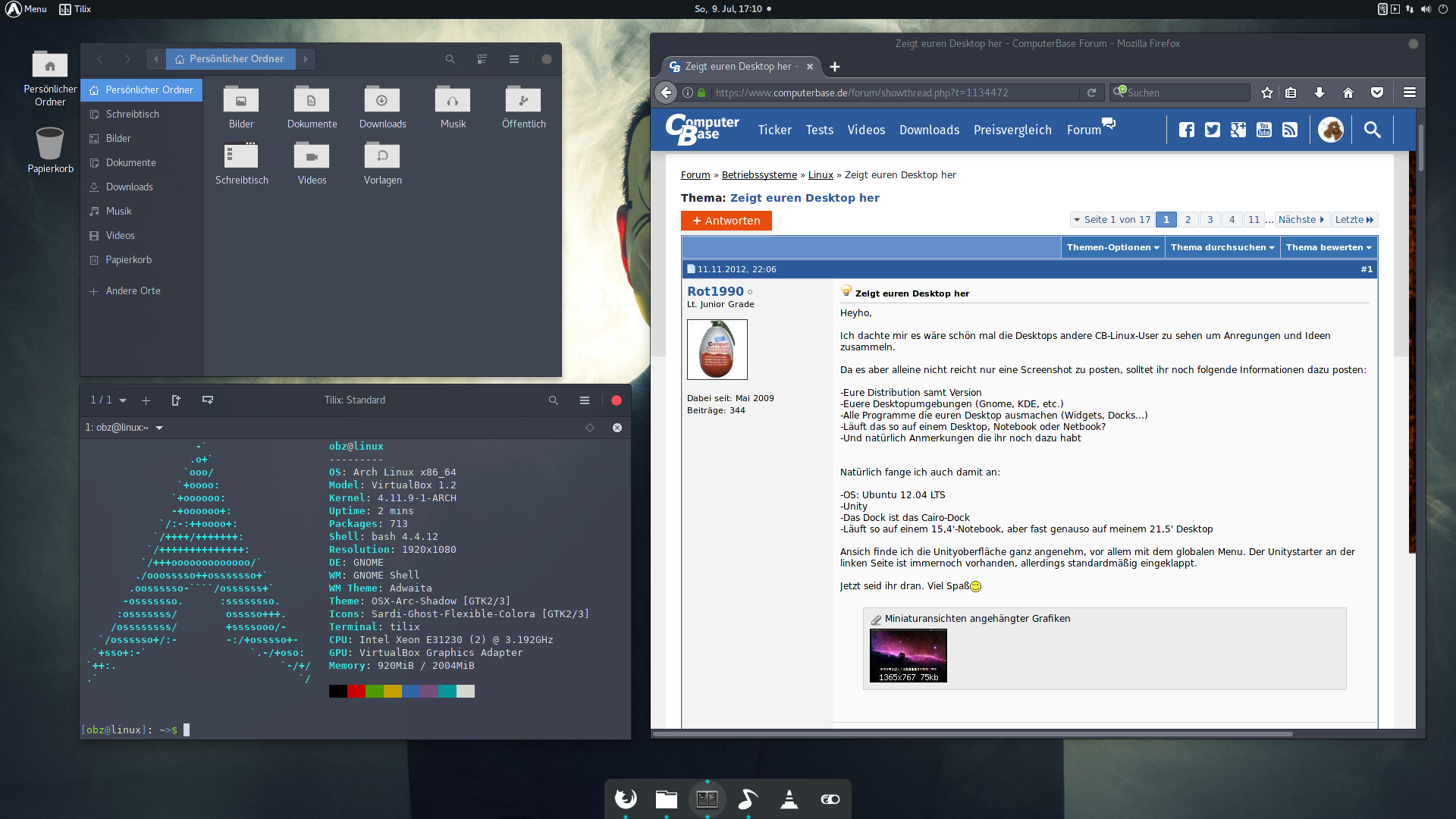
Task: Click the Firefox Pocket icon
Action: [x=1377, y=93]
